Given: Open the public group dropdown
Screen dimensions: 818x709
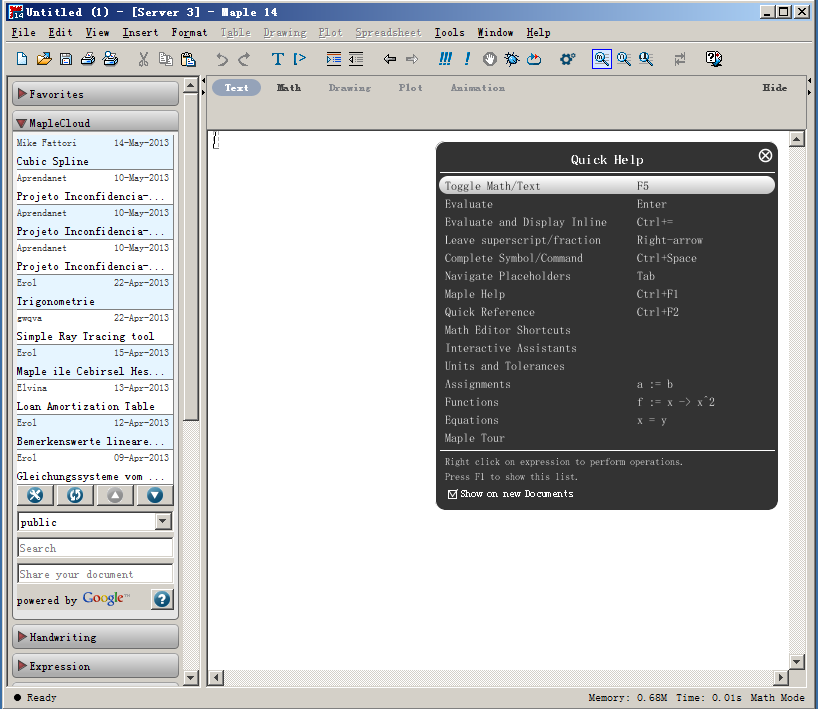Looking at the screenshot, I should pos(163,521).
